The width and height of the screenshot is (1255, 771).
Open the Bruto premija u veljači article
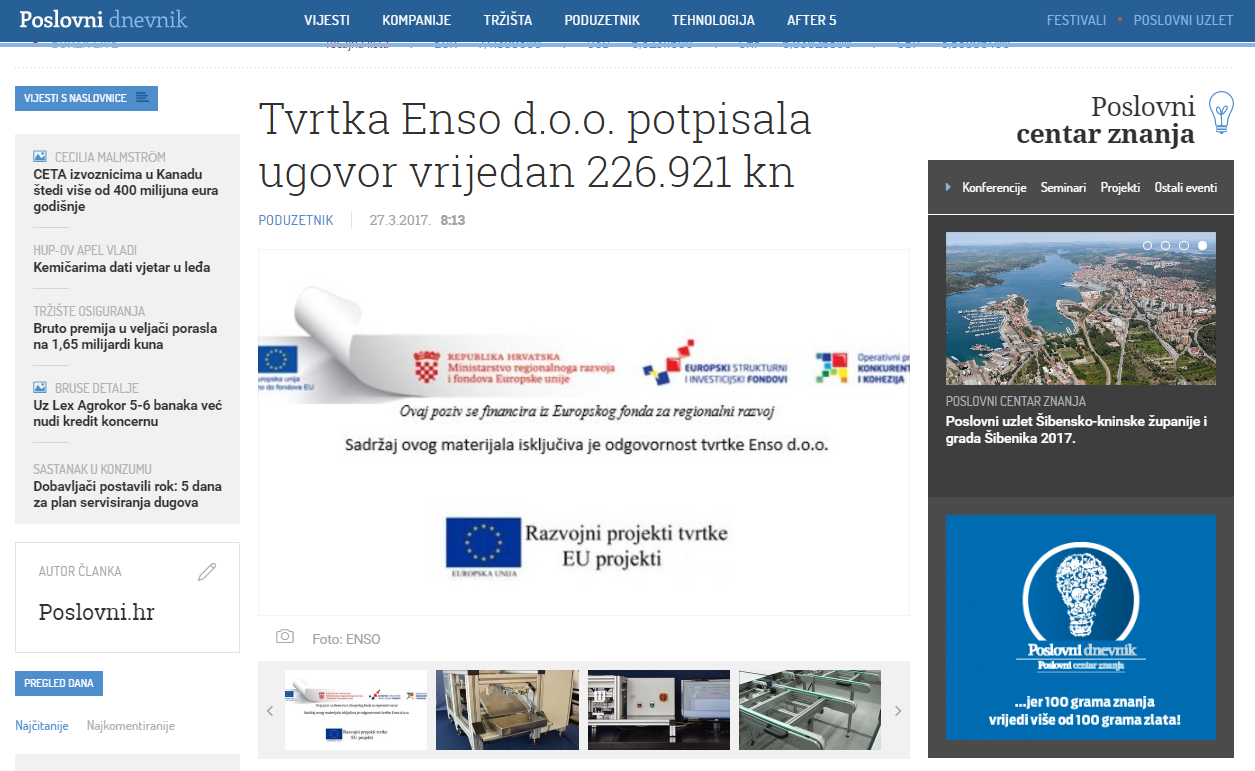click(125, 336)
